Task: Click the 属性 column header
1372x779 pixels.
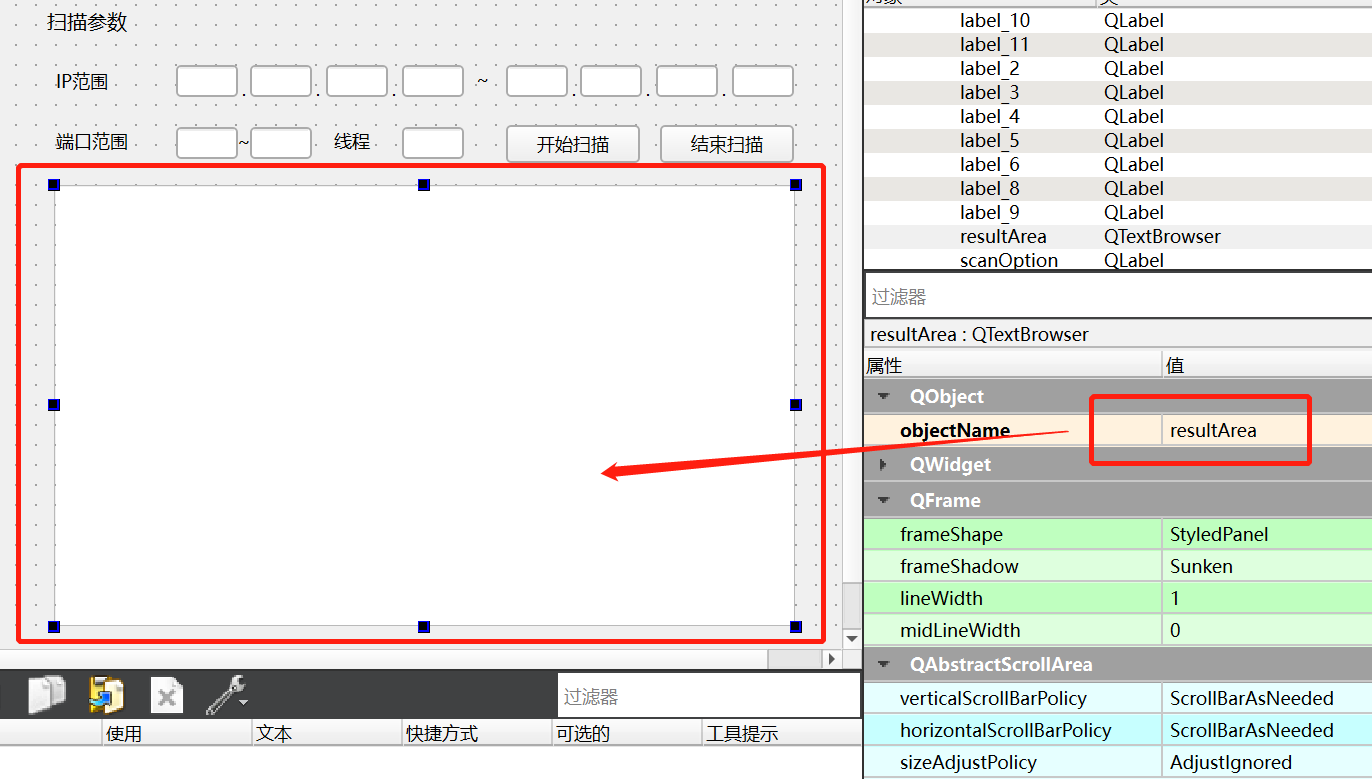Action: [x=1012, y=365]
